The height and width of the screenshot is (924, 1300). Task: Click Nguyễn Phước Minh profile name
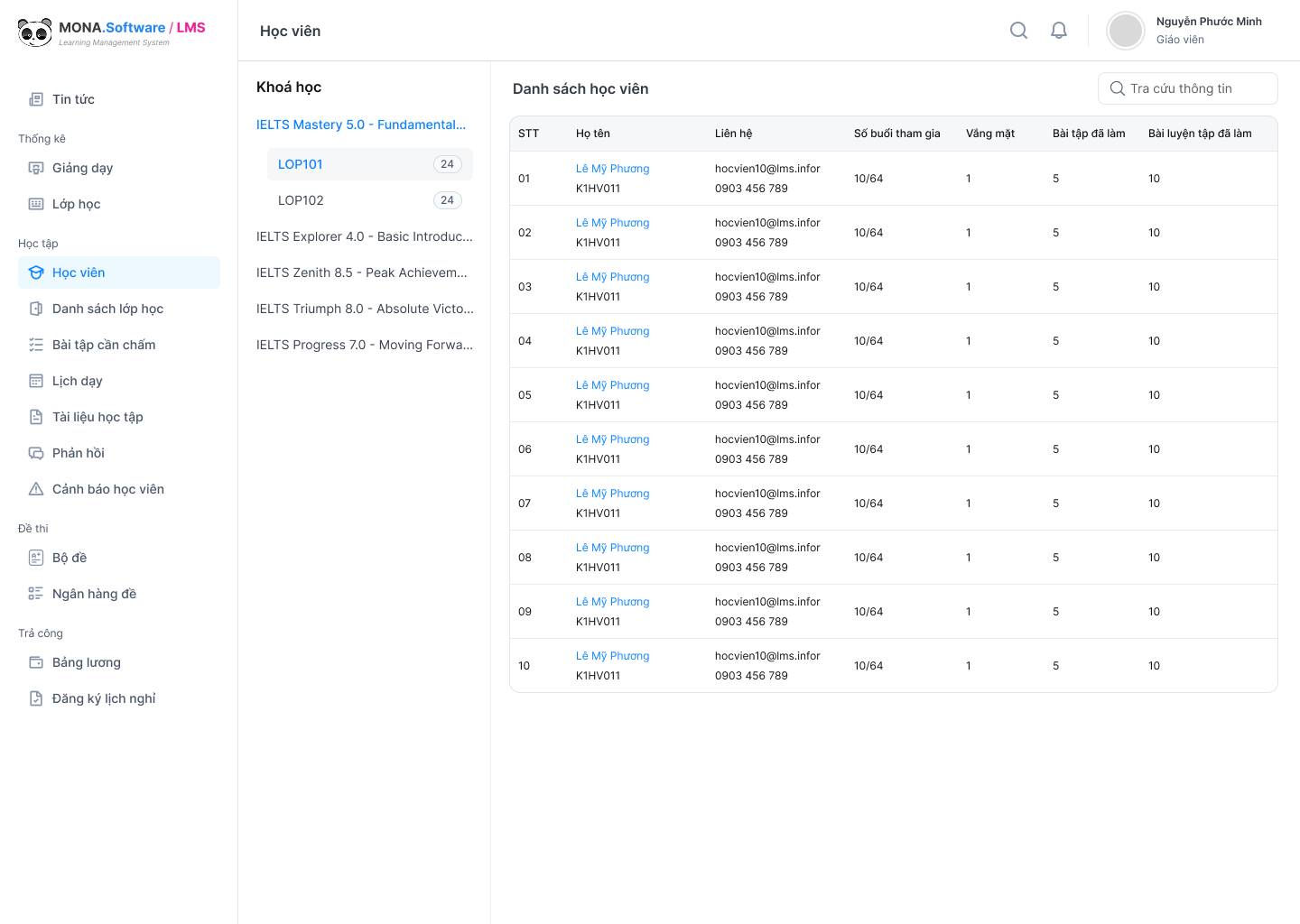pos(1209,22)
